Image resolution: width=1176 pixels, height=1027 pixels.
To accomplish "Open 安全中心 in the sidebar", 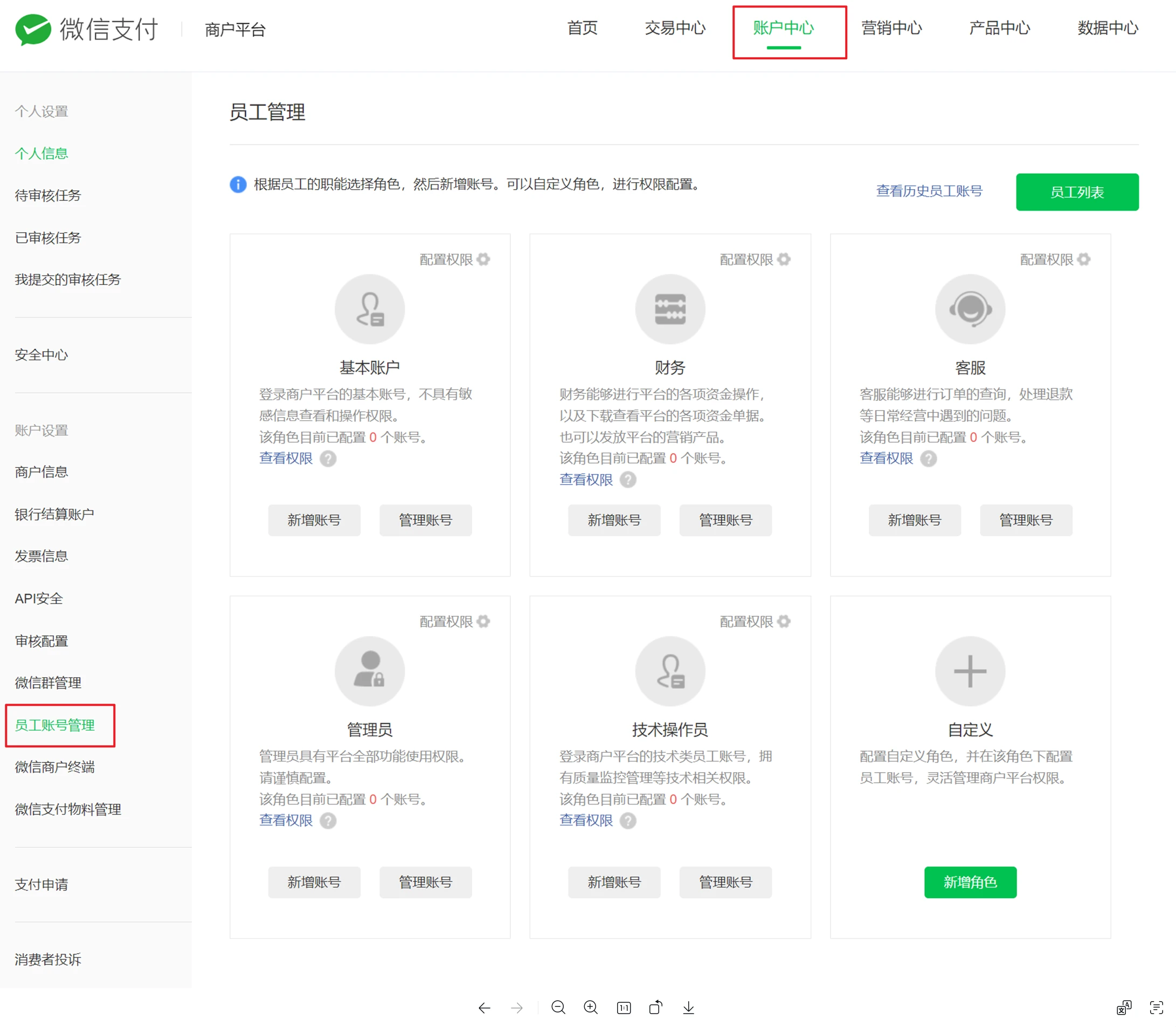I will click(41, 355).
